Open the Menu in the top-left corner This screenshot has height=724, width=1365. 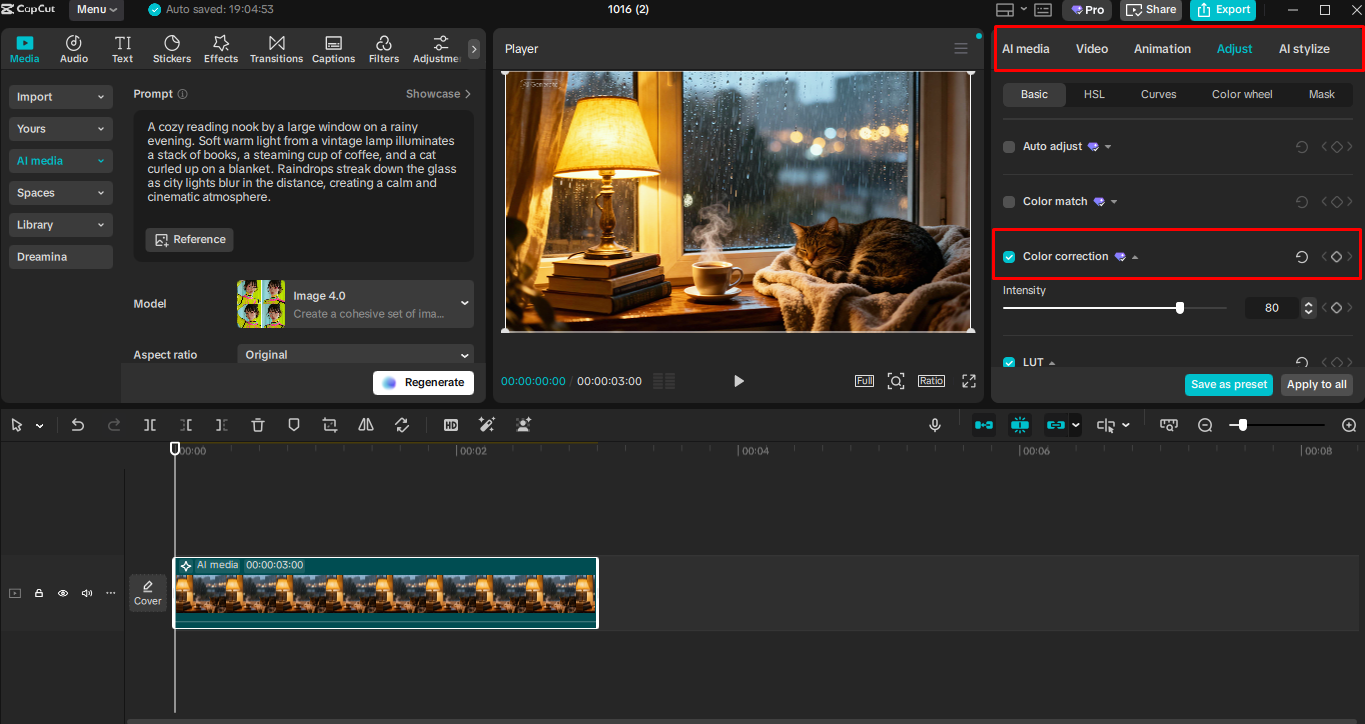pyautogui.click(x=95, y=10)
